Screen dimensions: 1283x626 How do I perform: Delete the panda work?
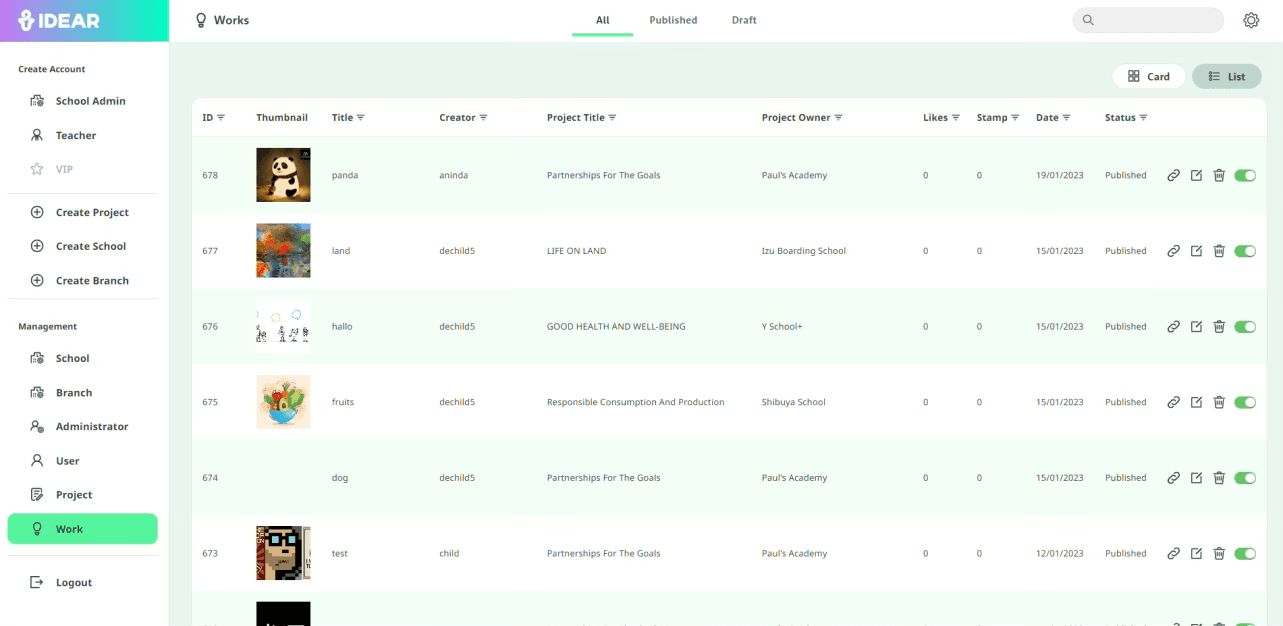[x=1219, y=175]
